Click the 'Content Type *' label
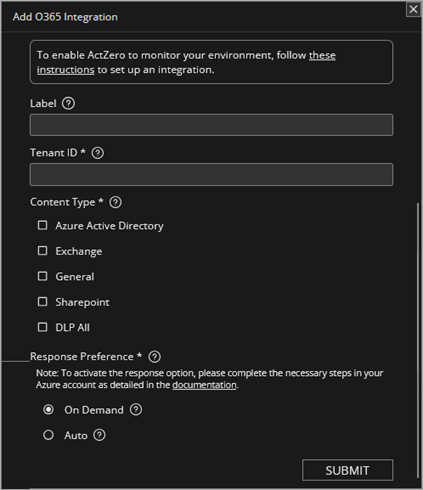 (x=67, y=202)
